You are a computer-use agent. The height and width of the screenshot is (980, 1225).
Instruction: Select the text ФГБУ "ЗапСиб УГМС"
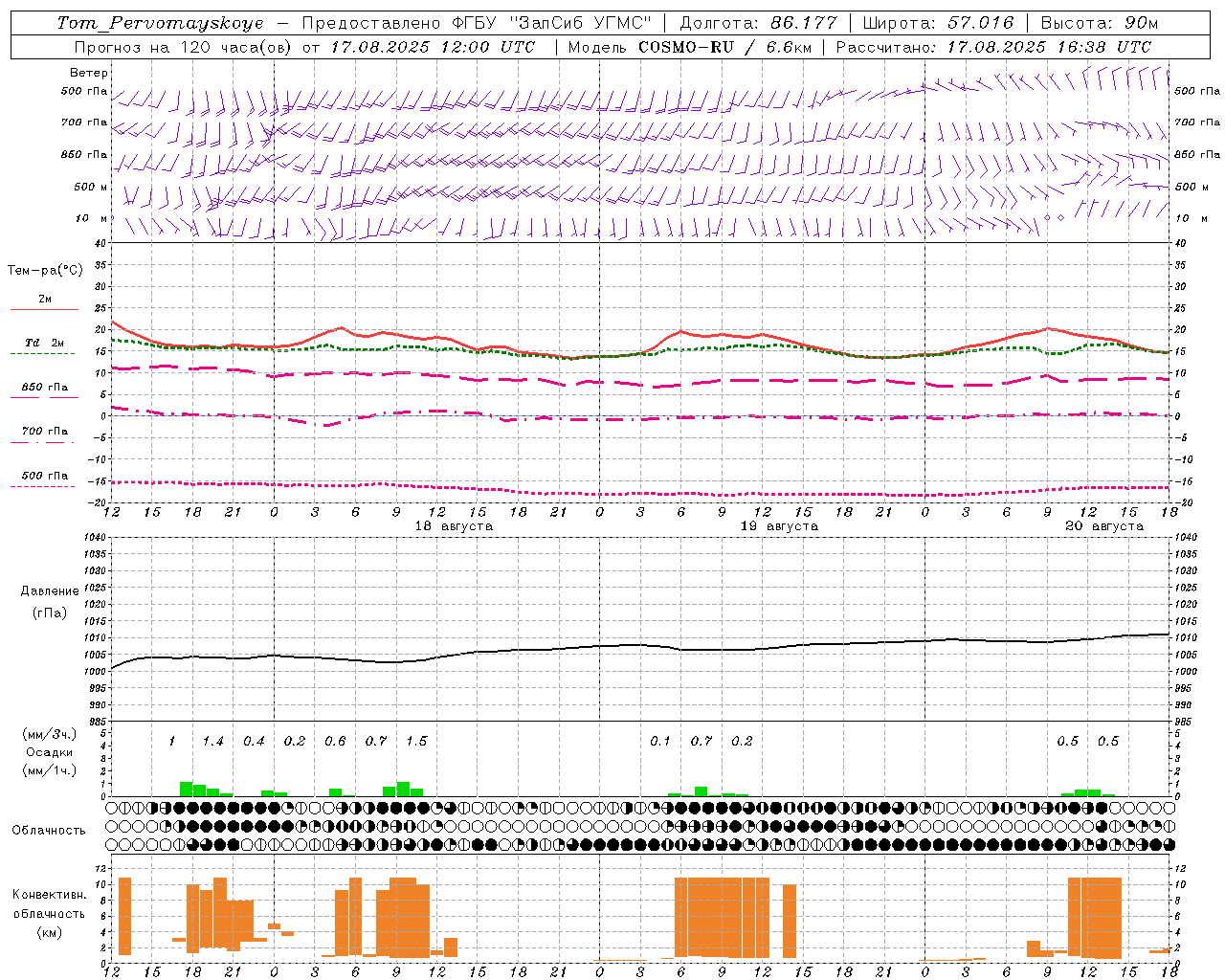(551, 23)
